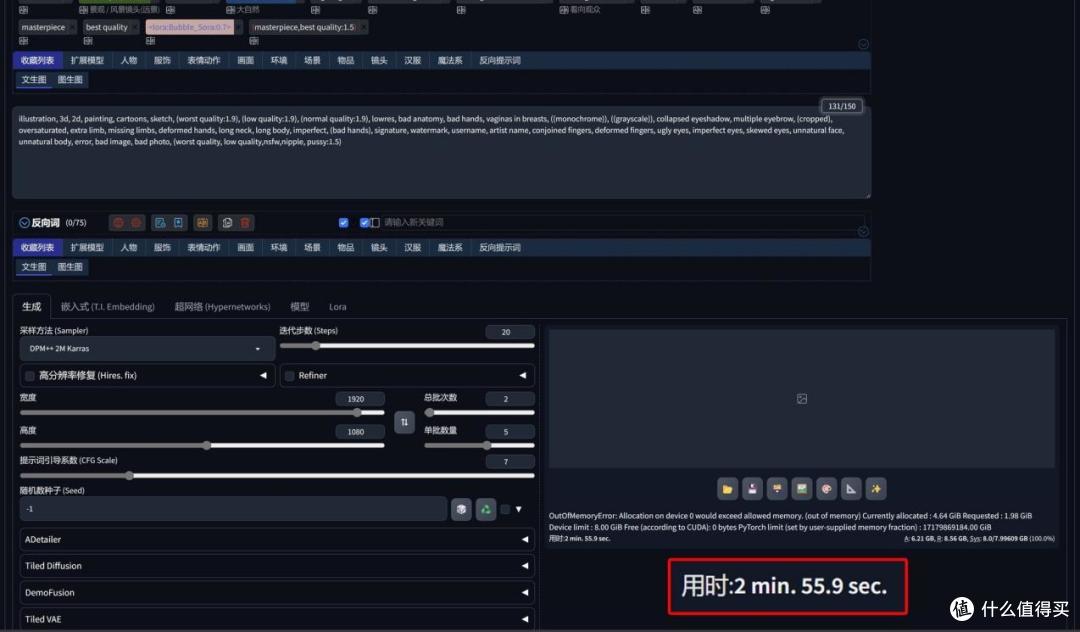Swap width and height with the arrows button
Image resolution: width=1080 pixels, height=632 pixels.
pyautogui.click(x=404, y=422)
